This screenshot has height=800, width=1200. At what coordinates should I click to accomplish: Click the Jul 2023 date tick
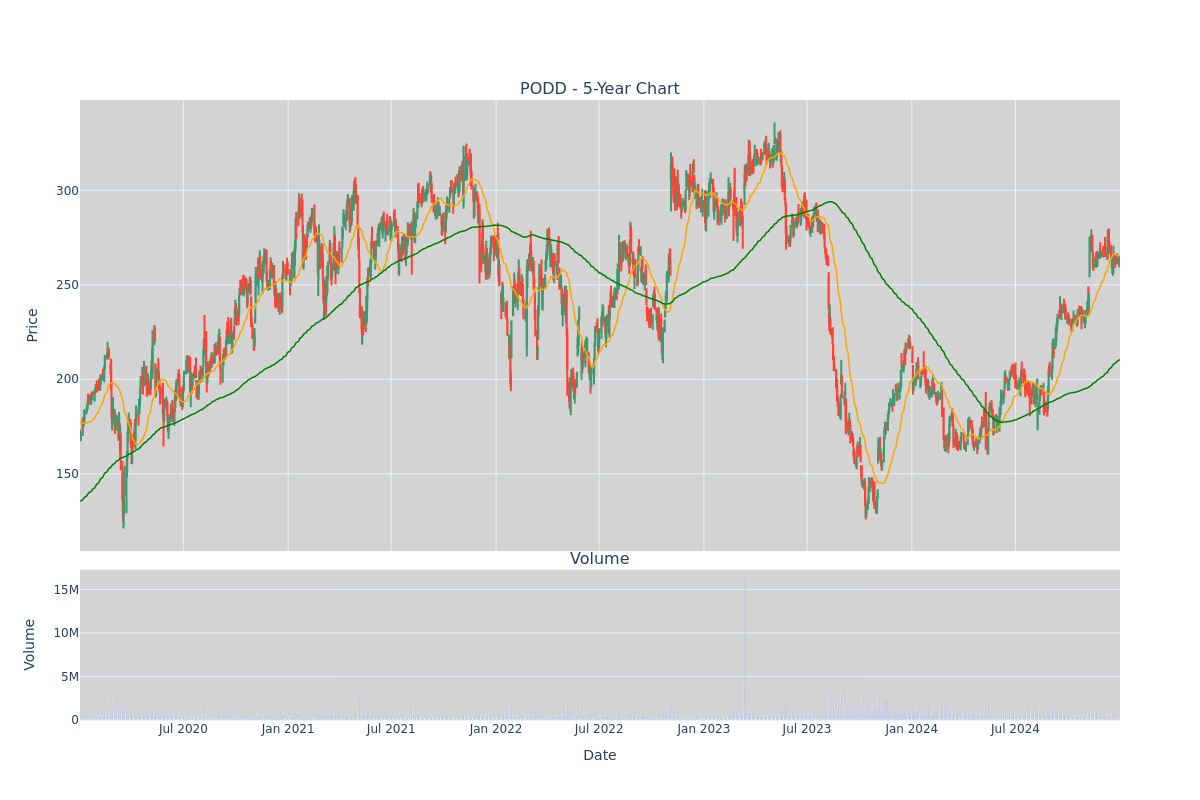(x=807, y=729)
